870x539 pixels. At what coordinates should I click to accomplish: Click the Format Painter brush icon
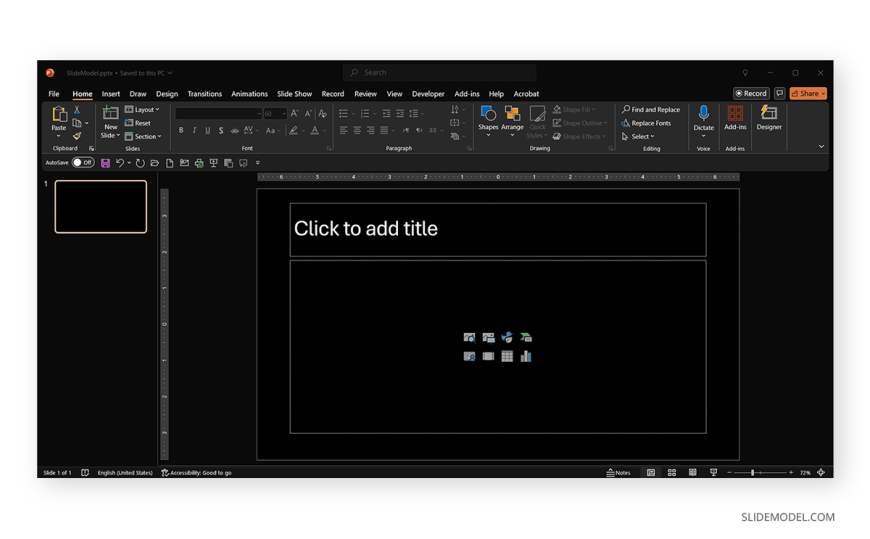coord(77,135)
